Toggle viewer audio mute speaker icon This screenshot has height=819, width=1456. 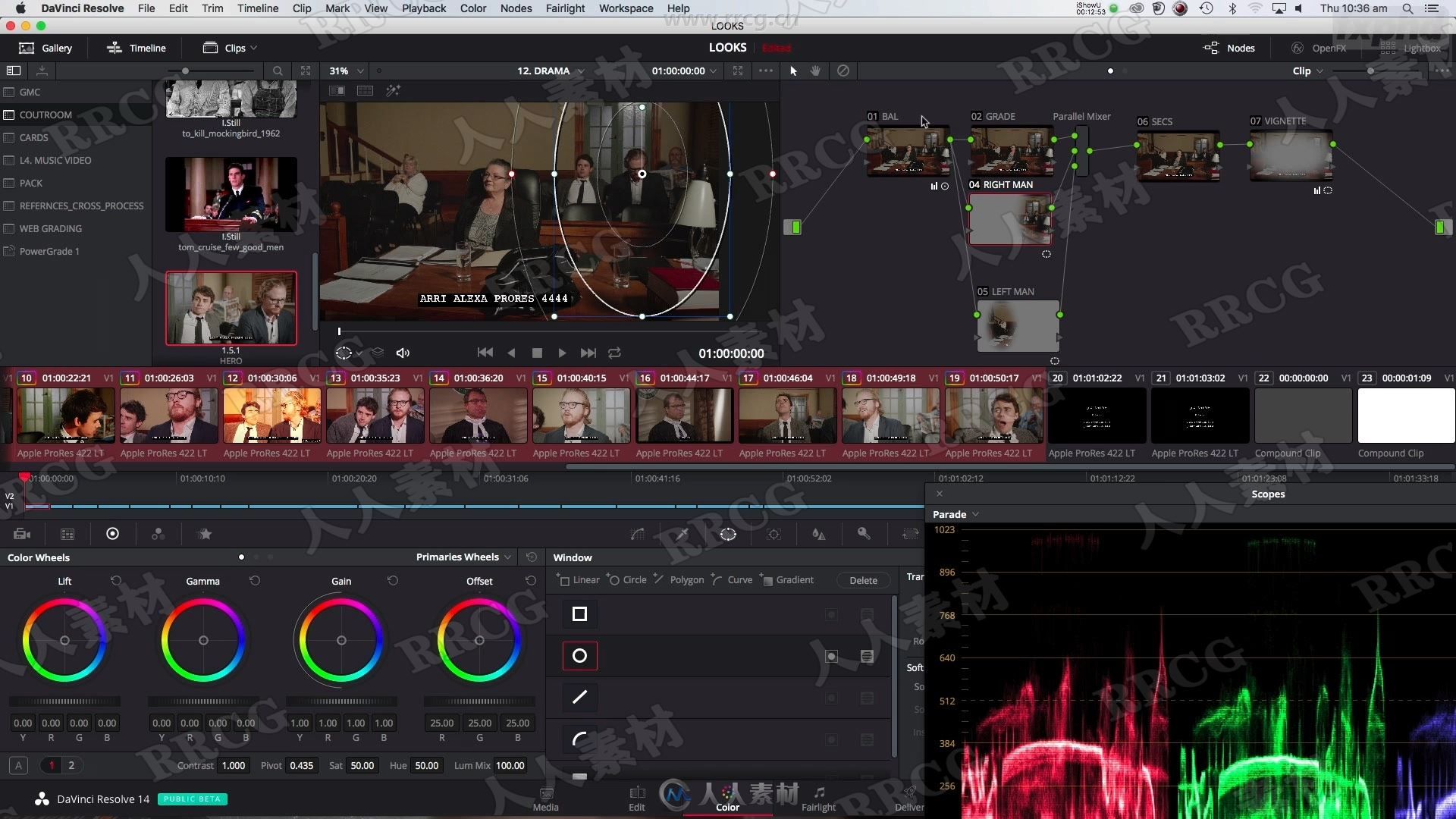pyautogui.click(x=403, y=353)
